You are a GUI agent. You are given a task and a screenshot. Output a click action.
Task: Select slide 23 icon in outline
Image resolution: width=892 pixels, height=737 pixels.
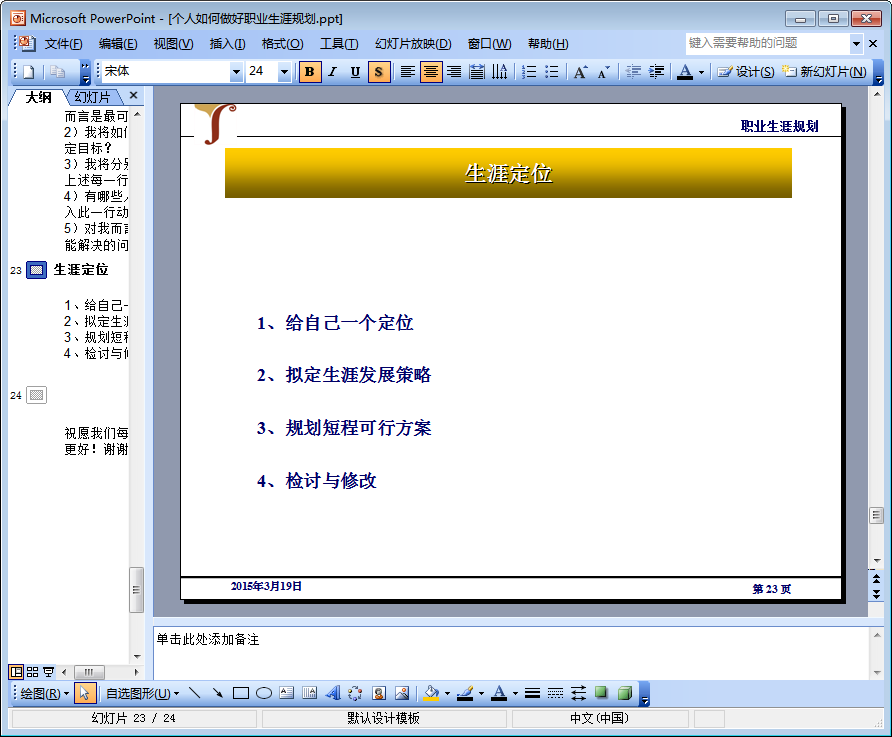(x=36, y=270)
